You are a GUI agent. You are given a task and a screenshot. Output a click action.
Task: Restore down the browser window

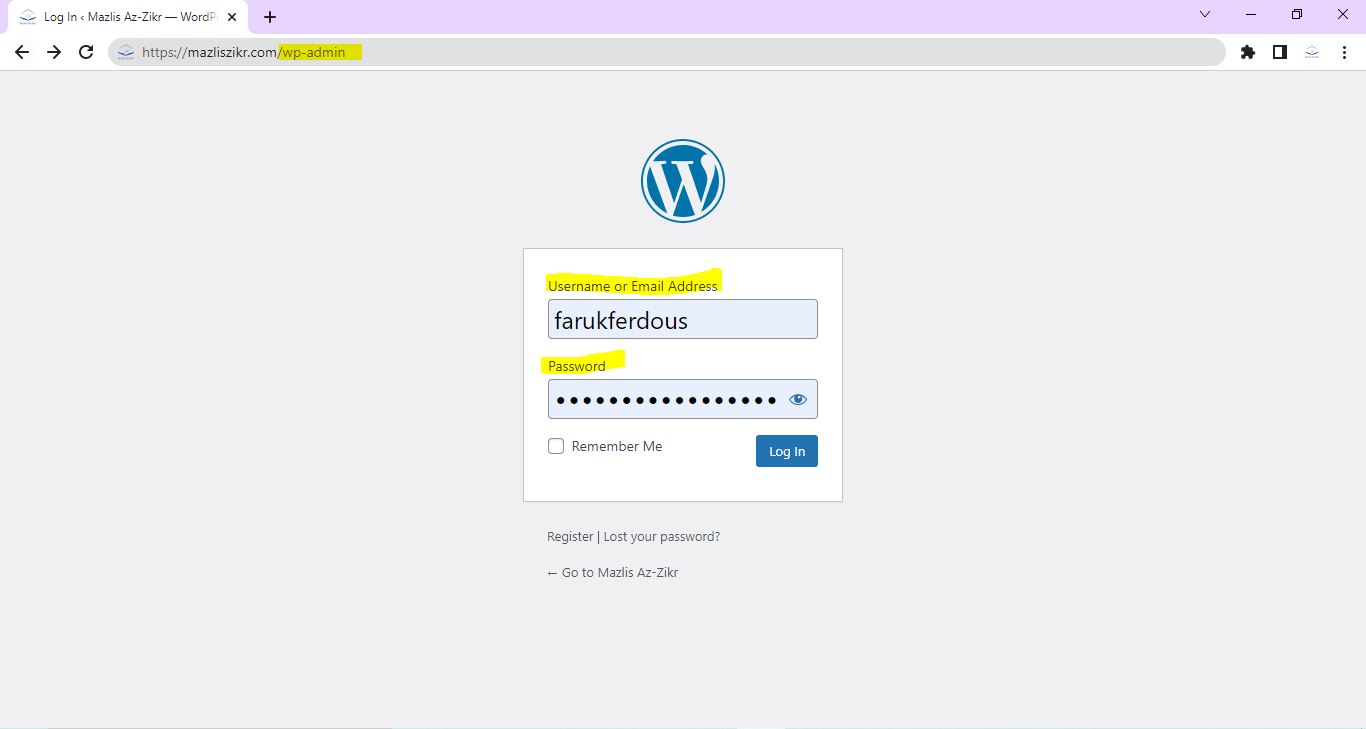point(1297,14)
